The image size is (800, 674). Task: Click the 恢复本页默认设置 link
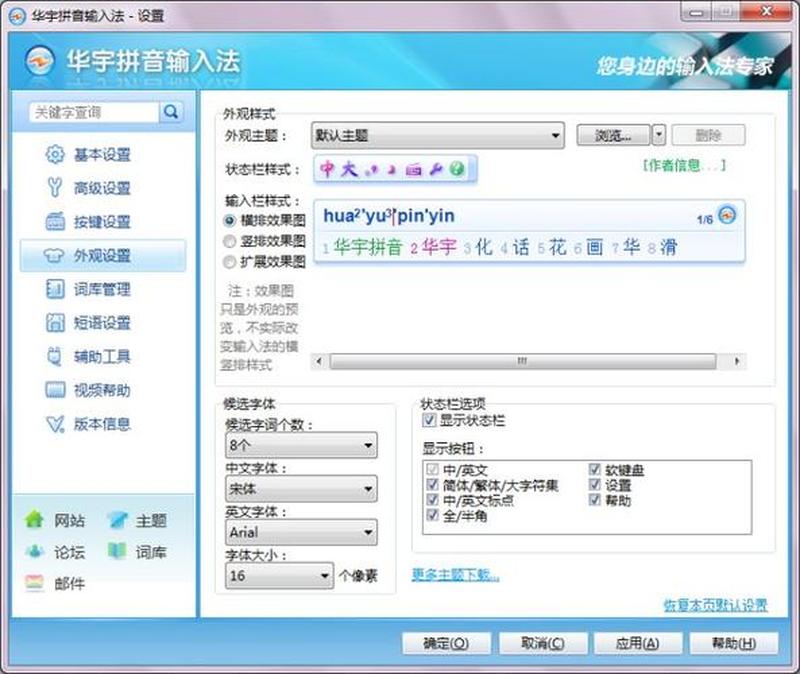[x=715, y=605]
